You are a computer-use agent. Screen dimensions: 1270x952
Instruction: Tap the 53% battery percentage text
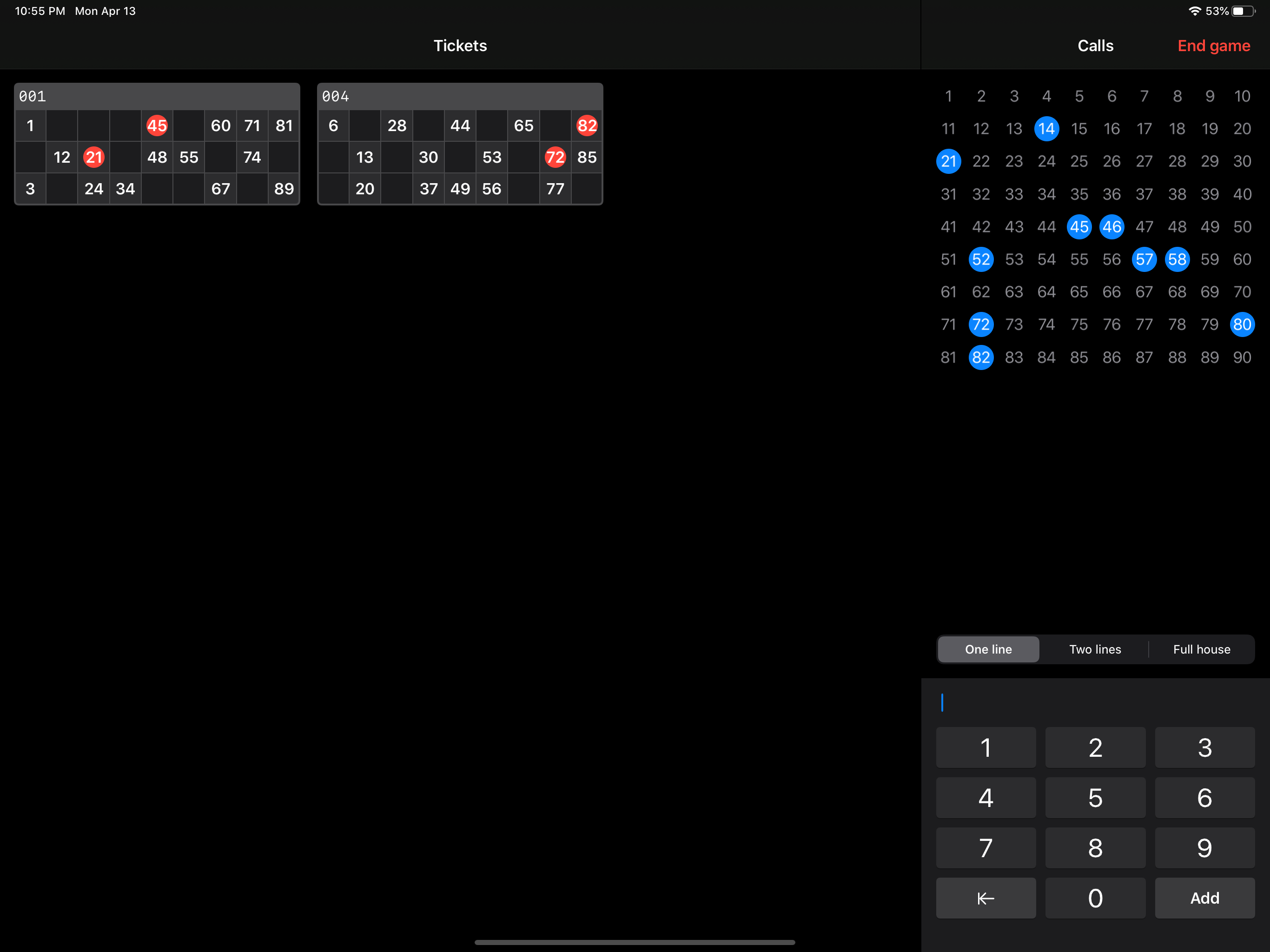[x=1217, y=12]
